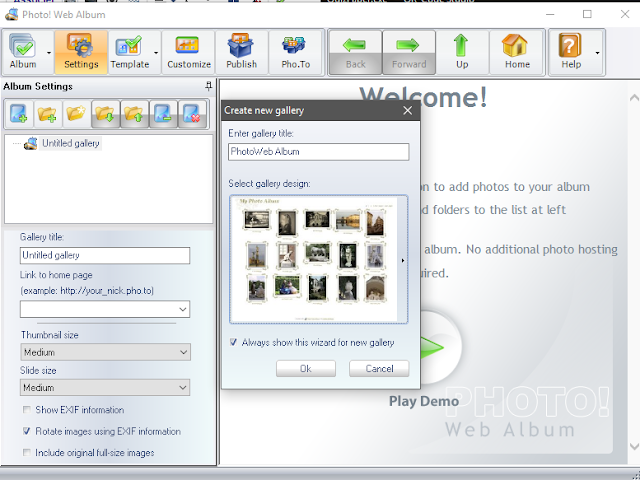
Task: Open the Pho.To toolbar icon
Action: click(x=296, y=52)
